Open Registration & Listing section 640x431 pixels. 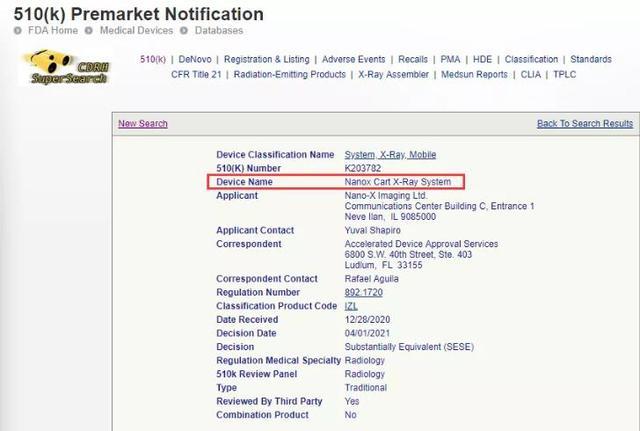(x=266, y=59)
